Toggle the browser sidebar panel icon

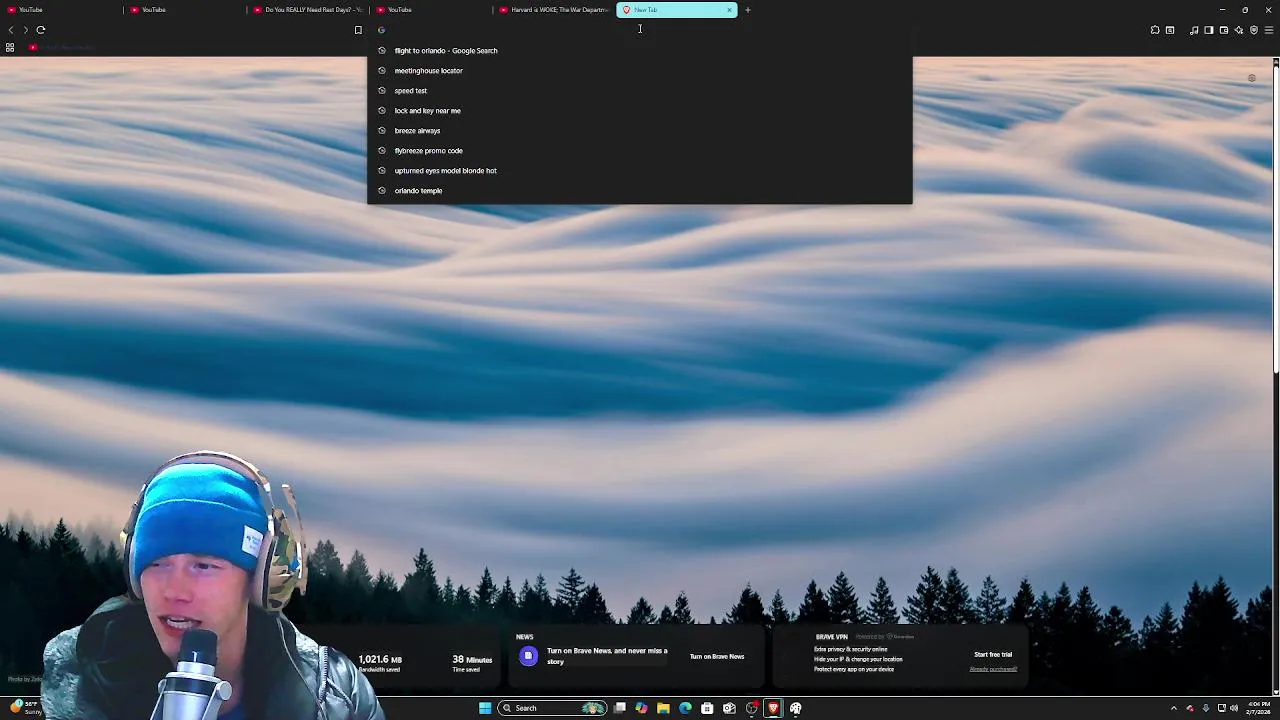(x=1209, y=30)
